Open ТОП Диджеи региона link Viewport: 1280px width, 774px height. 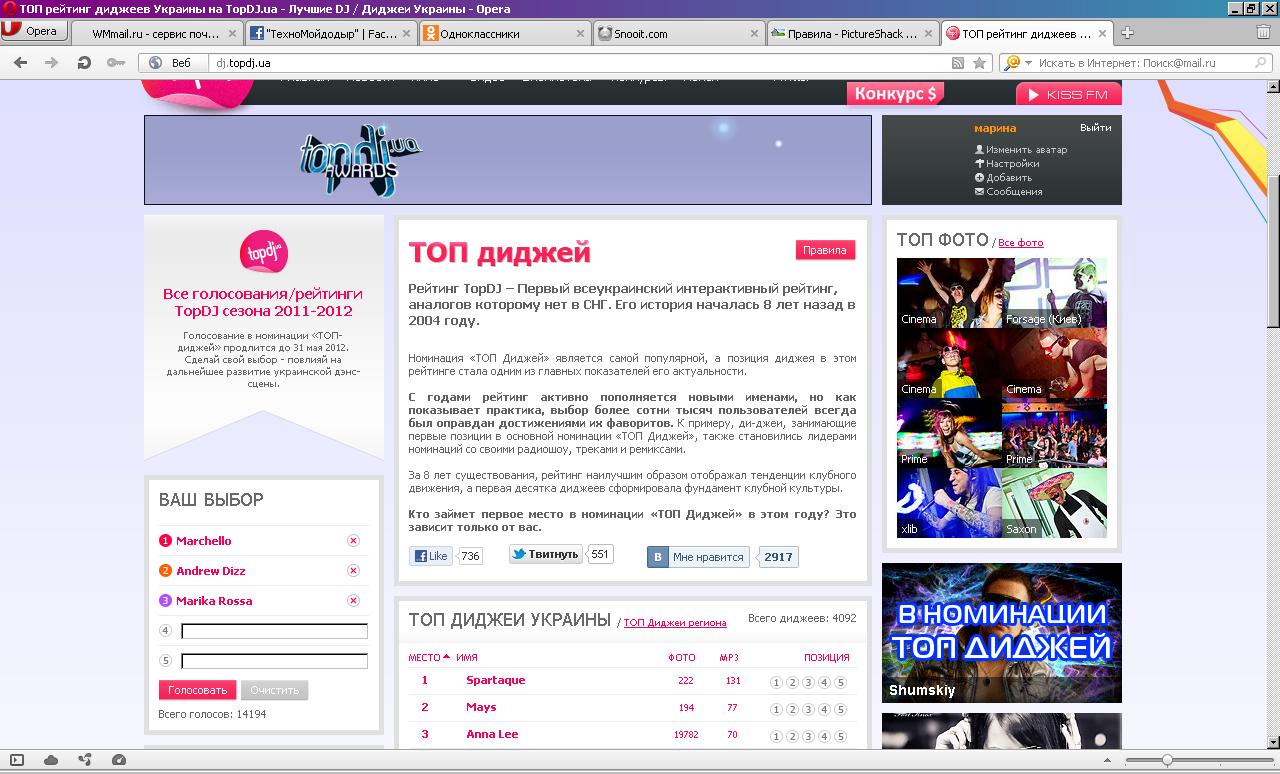pyautogui.click(x=675, y=623)
